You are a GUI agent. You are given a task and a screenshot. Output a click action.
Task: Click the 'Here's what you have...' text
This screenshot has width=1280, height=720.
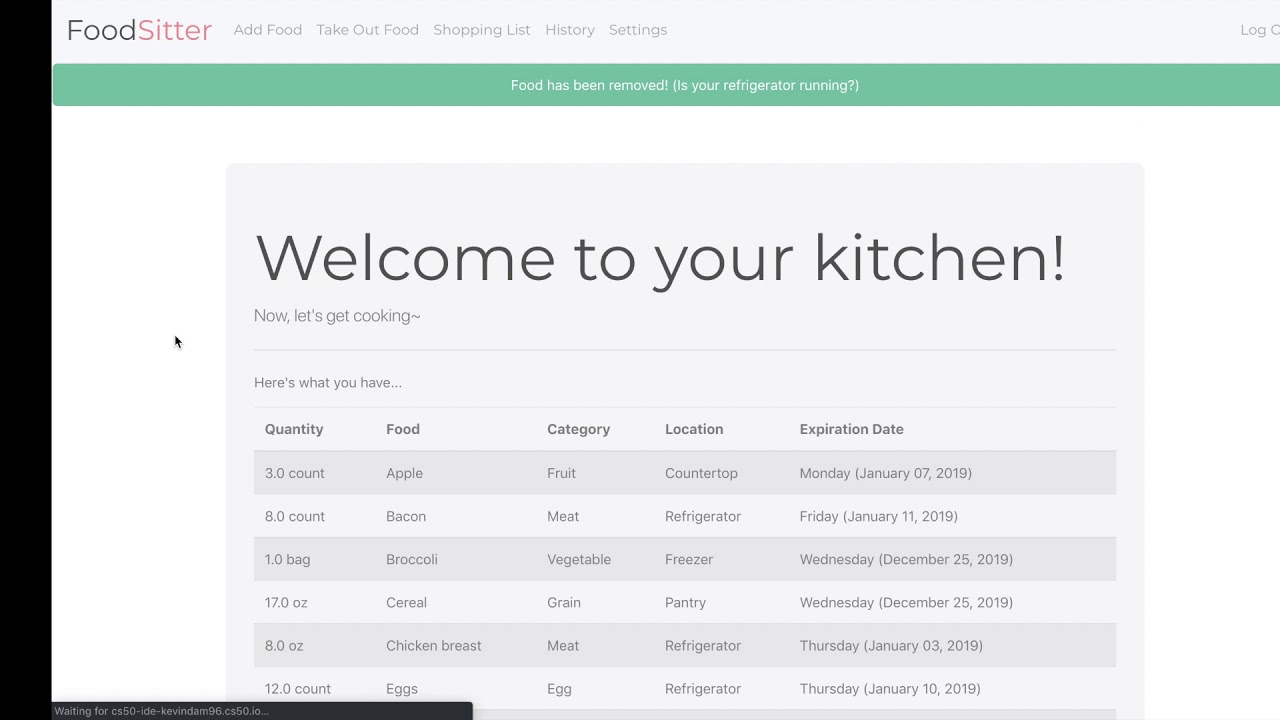pyautogui.click(x=328, y=383)
